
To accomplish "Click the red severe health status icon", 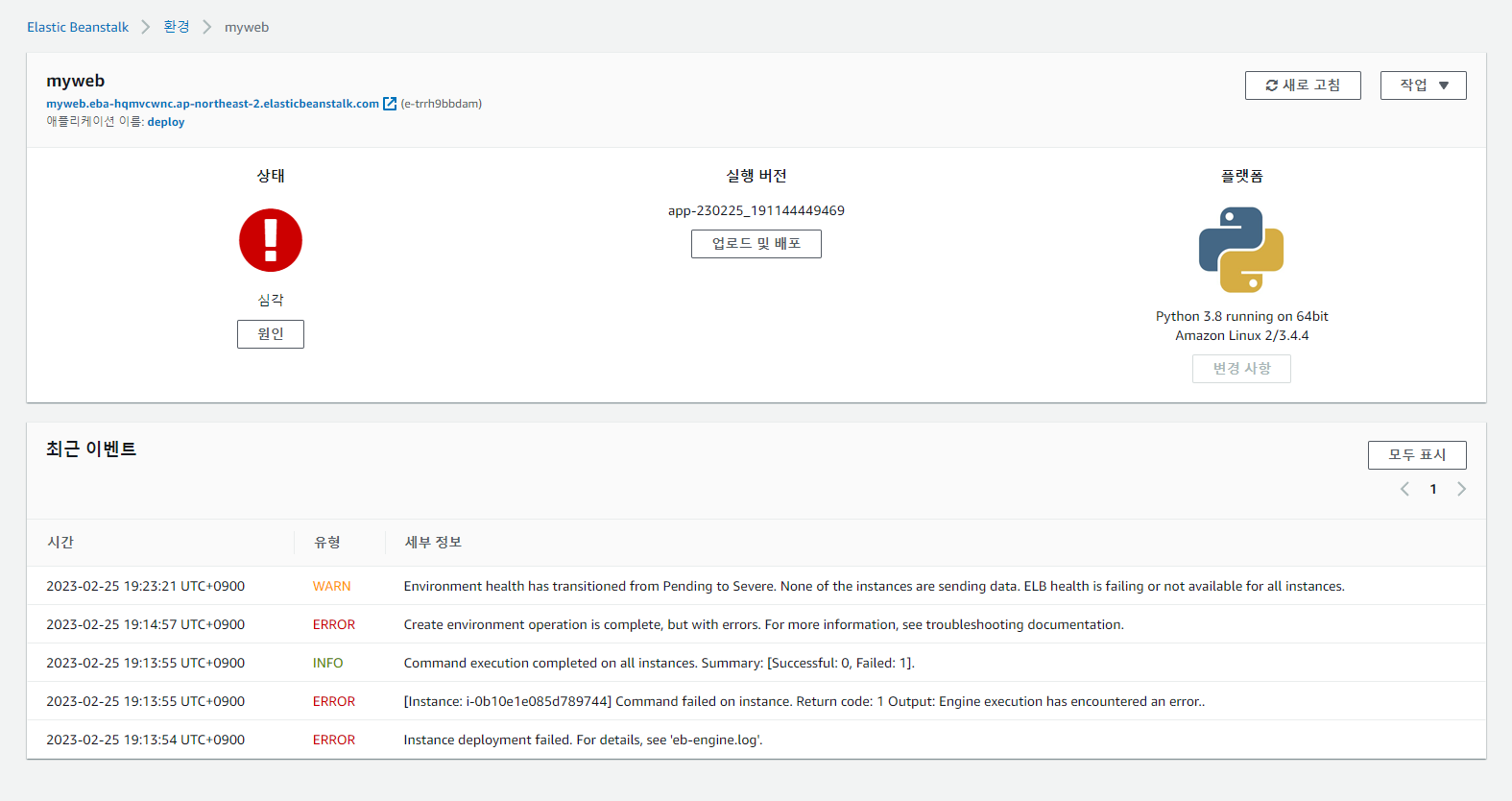I will [271, 240].
